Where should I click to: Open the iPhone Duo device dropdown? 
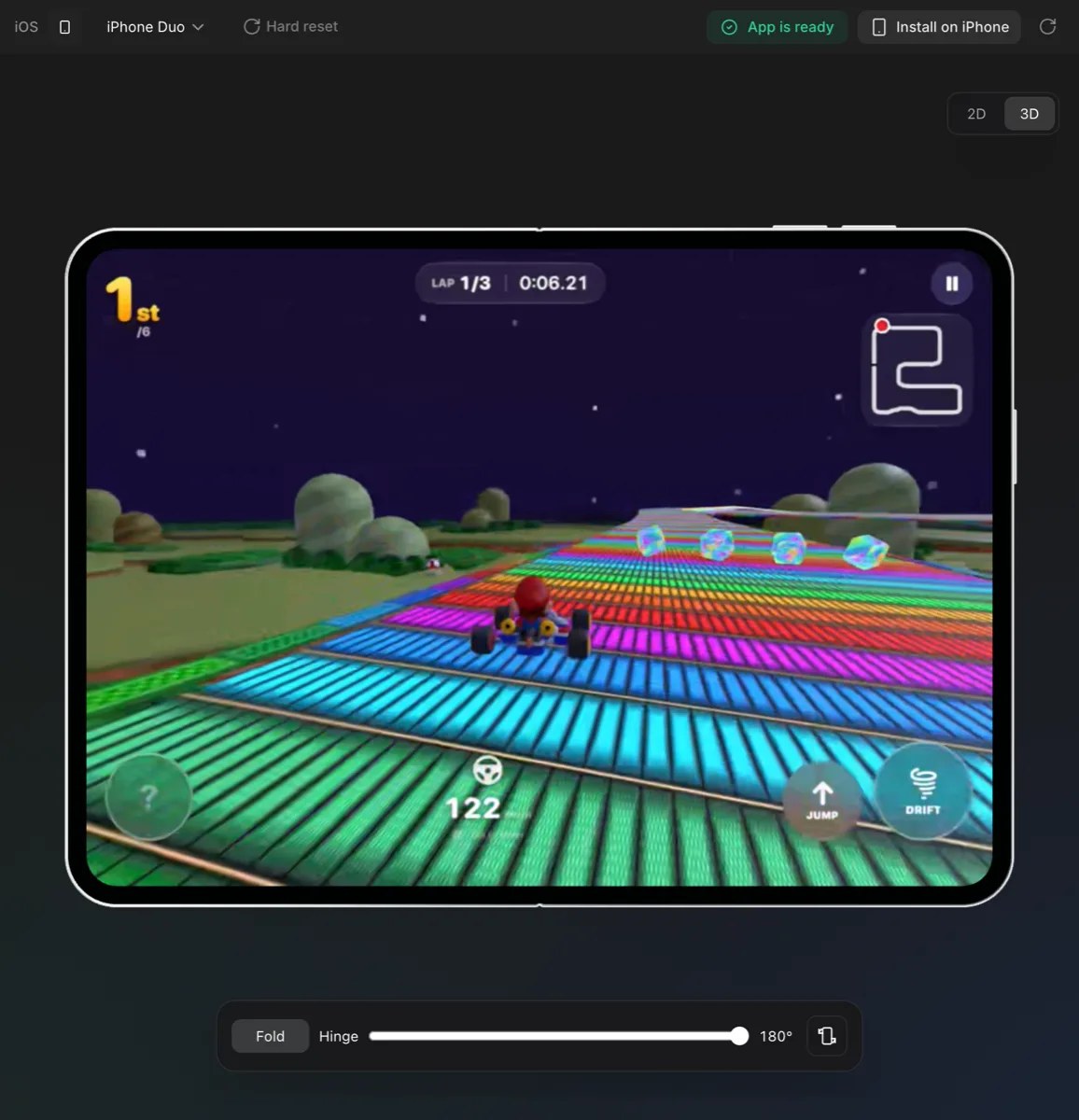pyautogui.click(x=155, y=27)
